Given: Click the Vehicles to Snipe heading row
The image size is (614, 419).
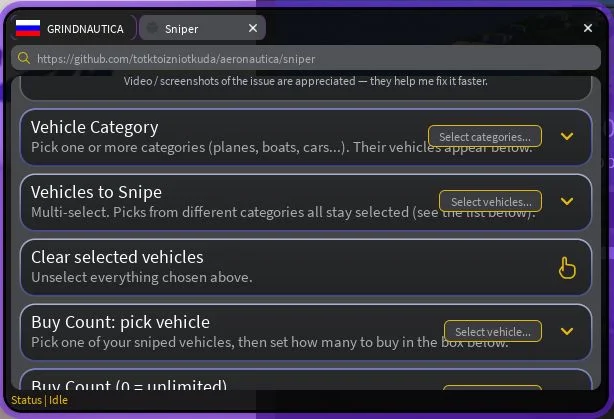Looking at the screenshot, I should (305, 202).
